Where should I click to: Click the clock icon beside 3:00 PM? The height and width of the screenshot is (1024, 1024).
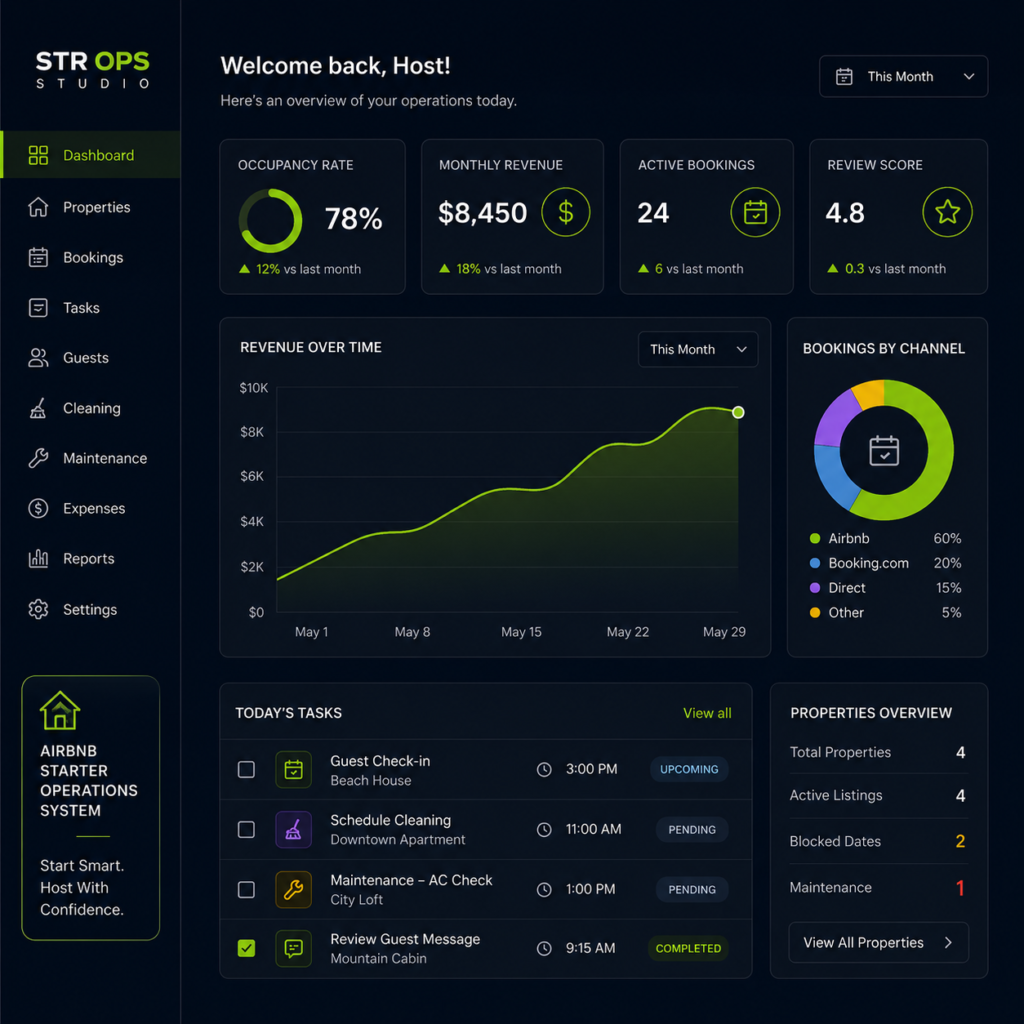544,769
